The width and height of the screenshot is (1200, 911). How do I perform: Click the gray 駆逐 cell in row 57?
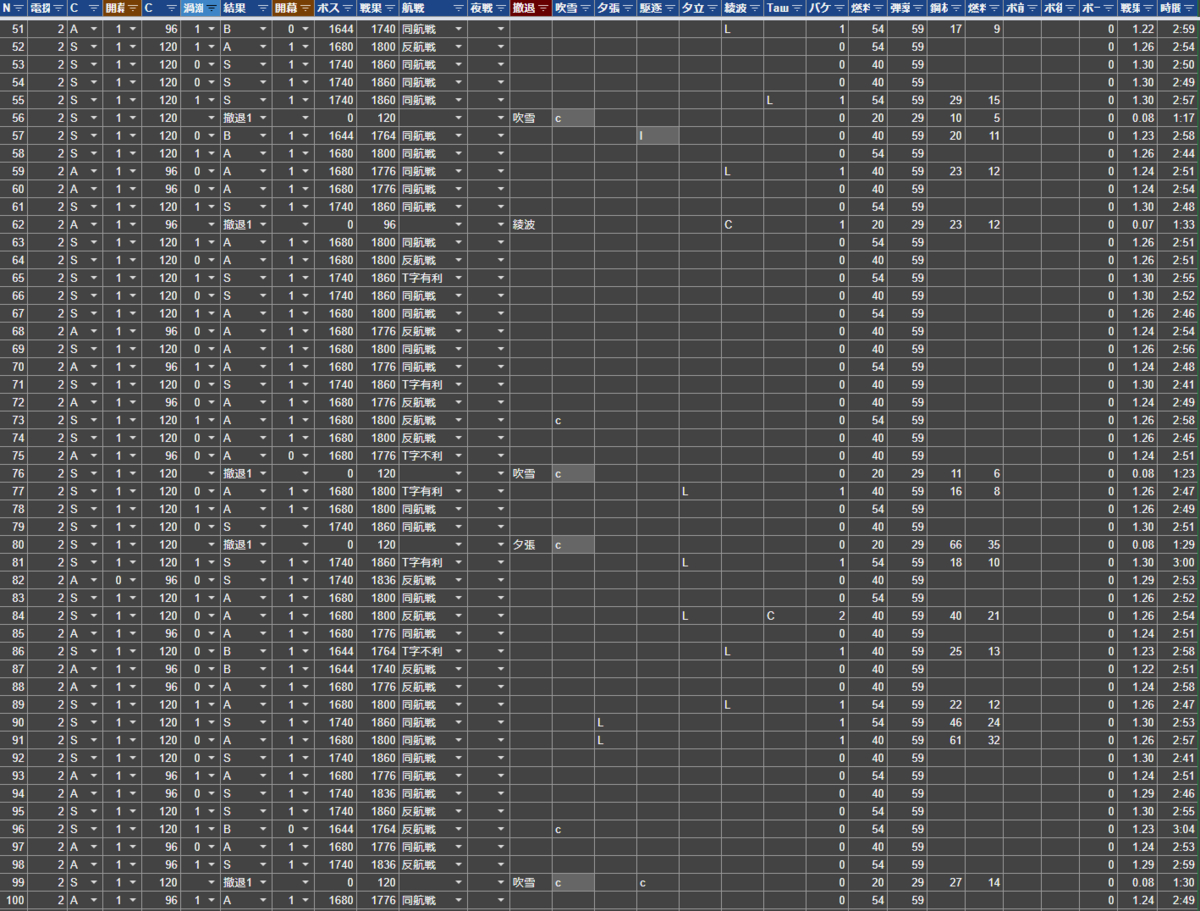pos(658,136)
